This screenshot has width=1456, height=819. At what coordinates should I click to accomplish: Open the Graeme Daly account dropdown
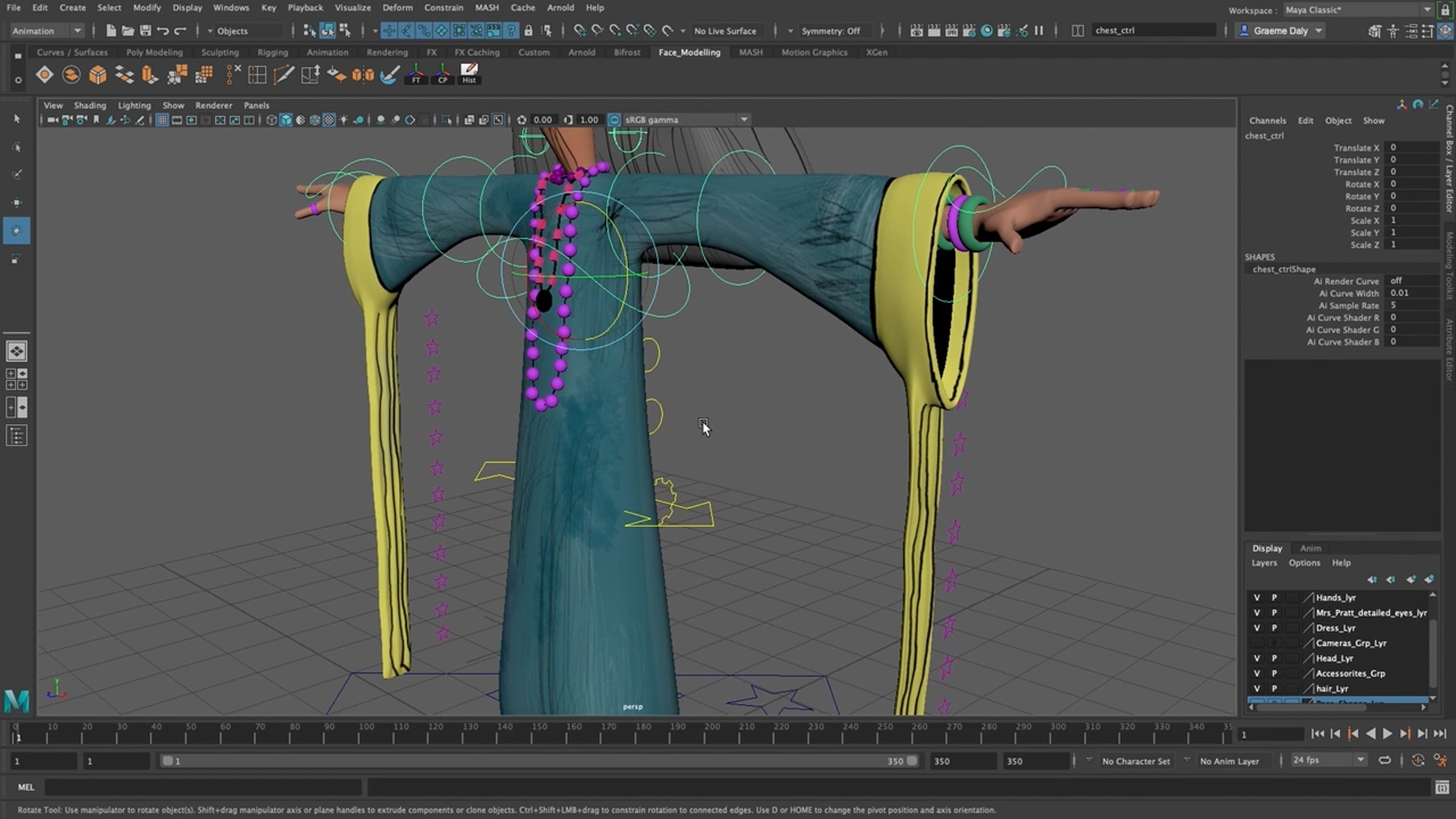click(1280, 30)
